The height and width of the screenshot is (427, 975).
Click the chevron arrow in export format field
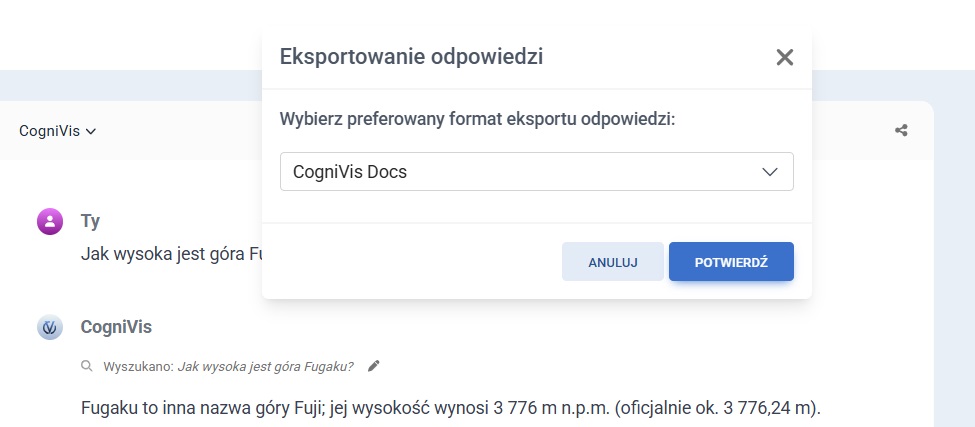click(x=770, y=172)
